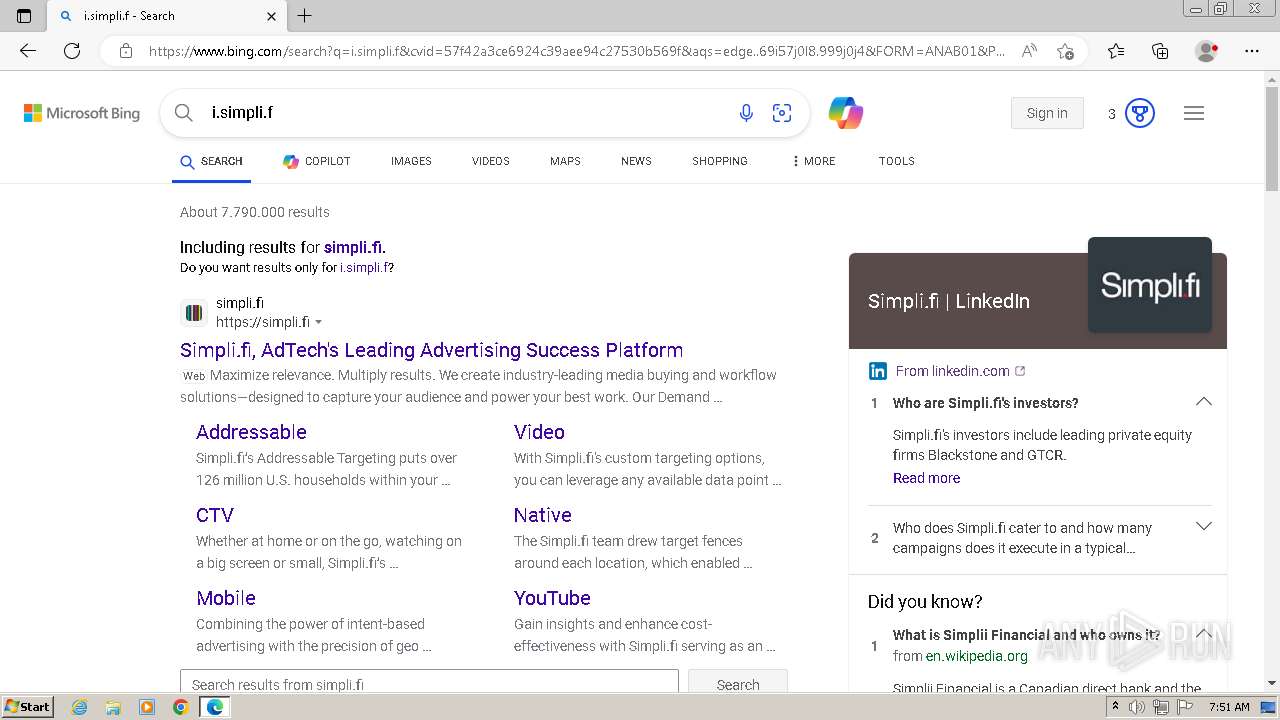Collapse 'Who are Simpli.fi's investors?' question

click(1204, 402)
